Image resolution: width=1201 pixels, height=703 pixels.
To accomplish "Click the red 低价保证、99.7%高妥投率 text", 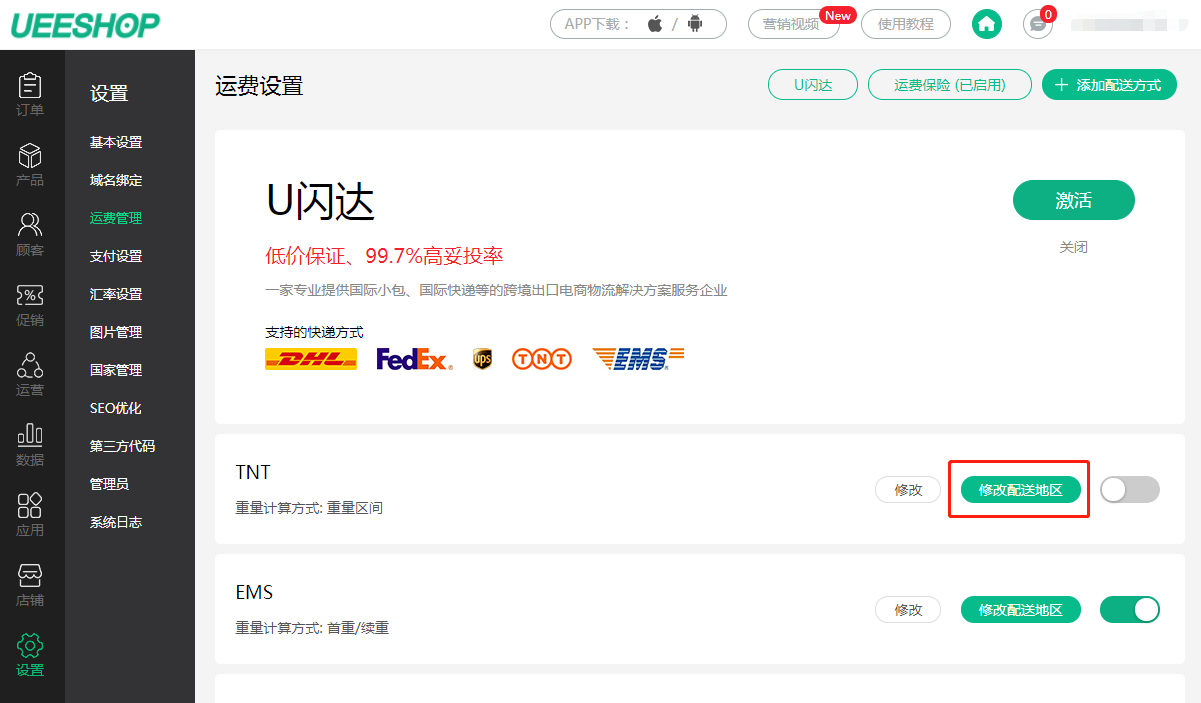I will (384, 256).
